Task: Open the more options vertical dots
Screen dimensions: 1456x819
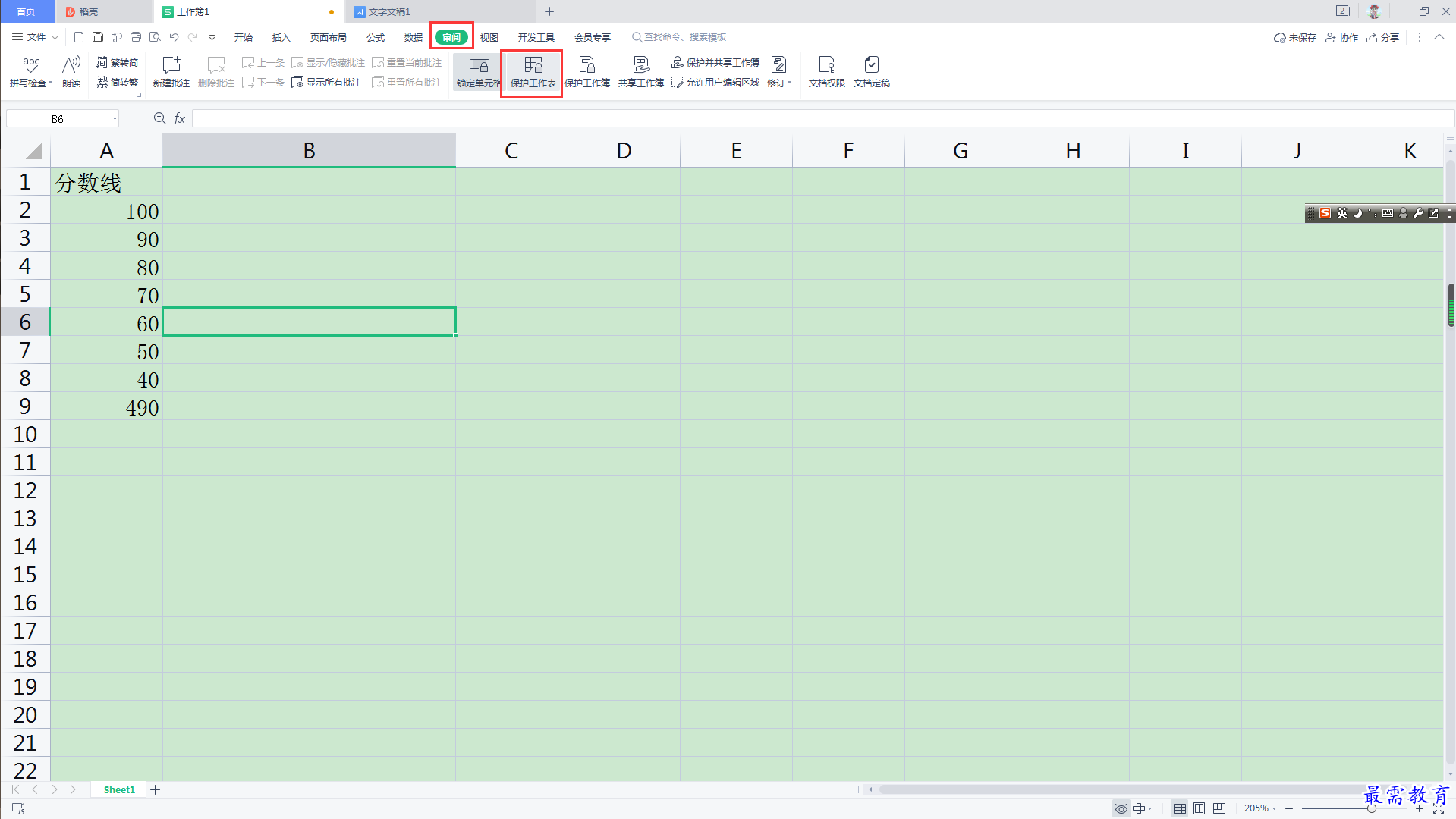Action: (1420, 37)
